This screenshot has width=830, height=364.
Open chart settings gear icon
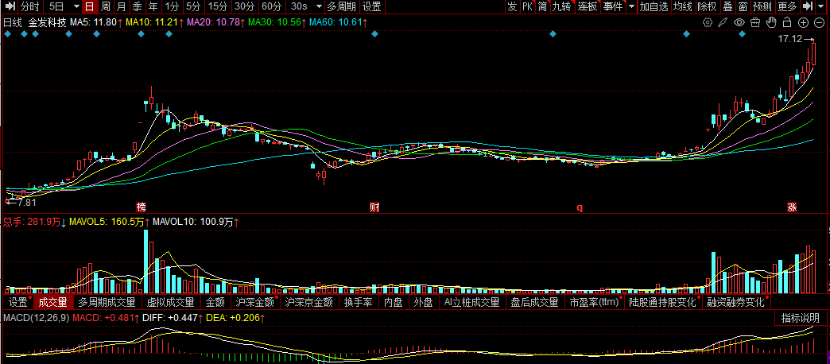(707, 22)
